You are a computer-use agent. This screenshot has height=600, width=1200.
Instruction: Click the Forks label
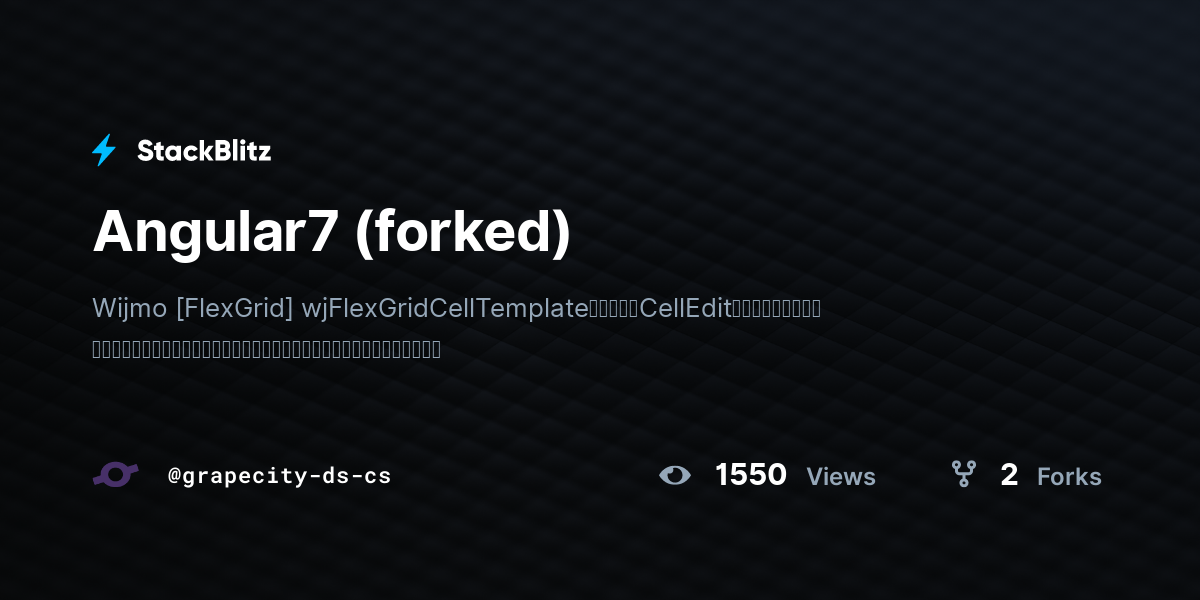pos(1069,477)
